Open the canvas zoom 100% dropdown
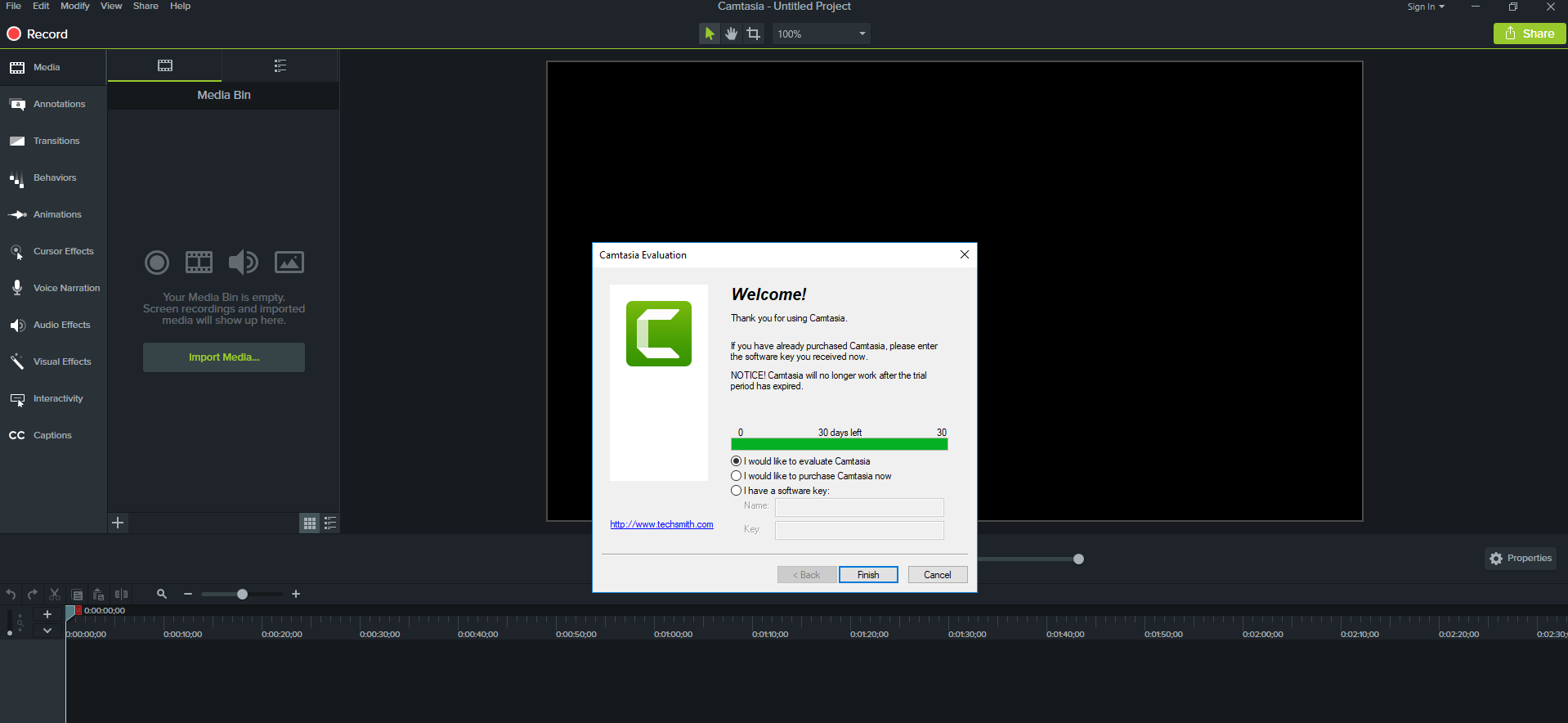The image size is (1568, 723). pyautogui.click(x=821, y=34)
